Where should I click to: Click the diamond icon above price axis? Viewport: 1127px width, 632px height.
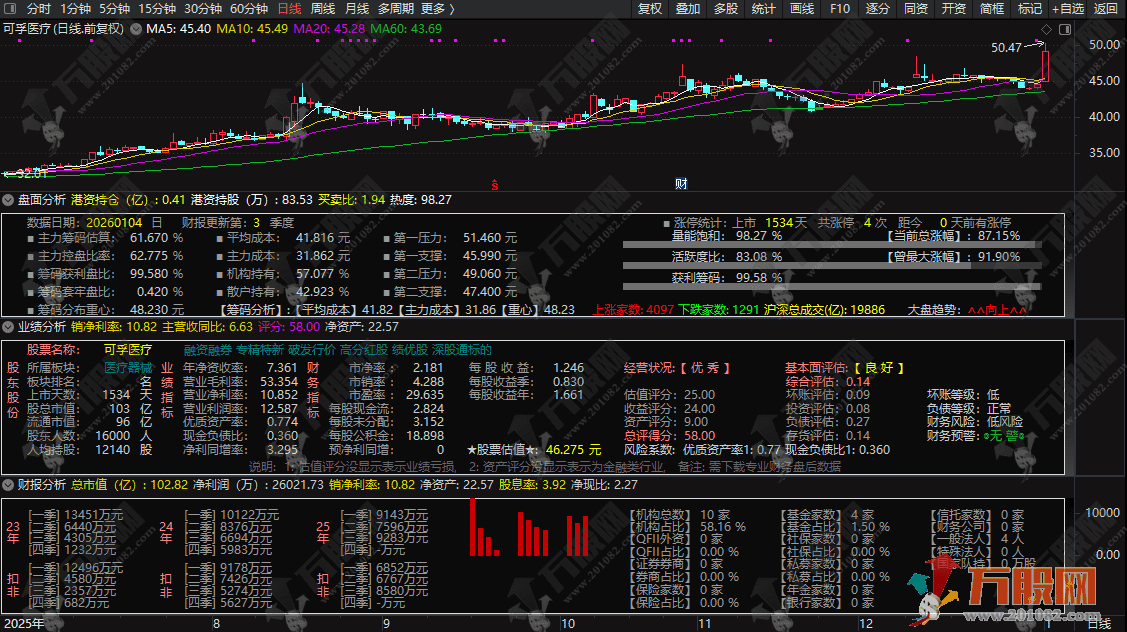[1045, 28]
